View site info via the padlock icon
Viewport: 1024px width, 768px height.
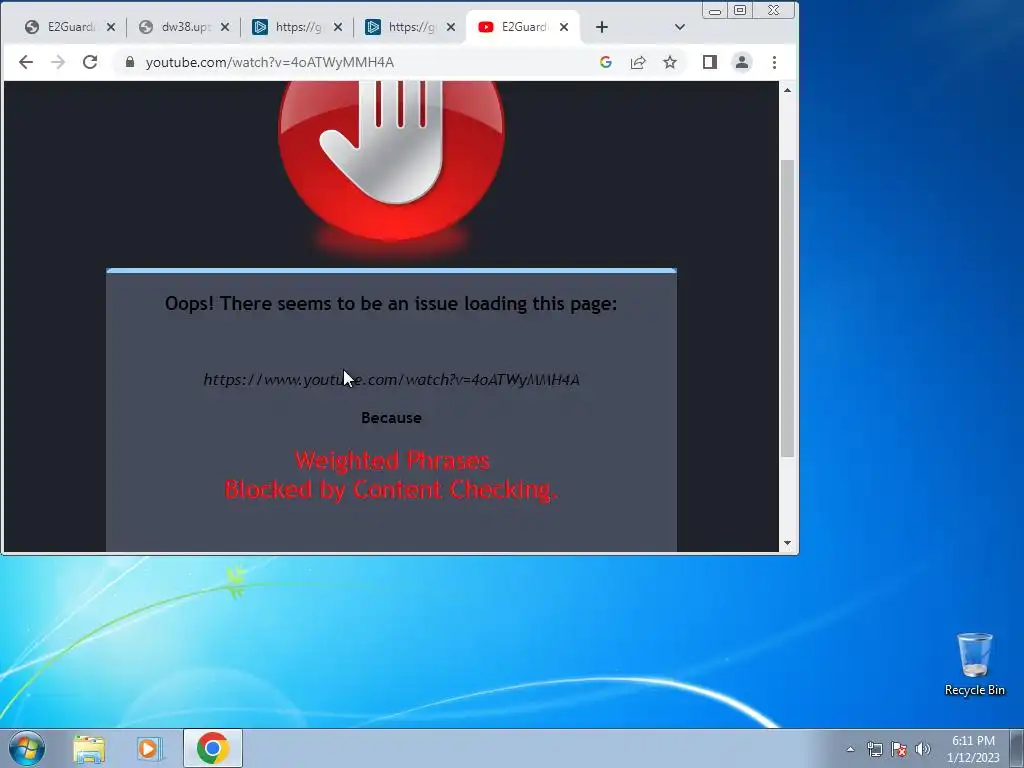[130, 62]
